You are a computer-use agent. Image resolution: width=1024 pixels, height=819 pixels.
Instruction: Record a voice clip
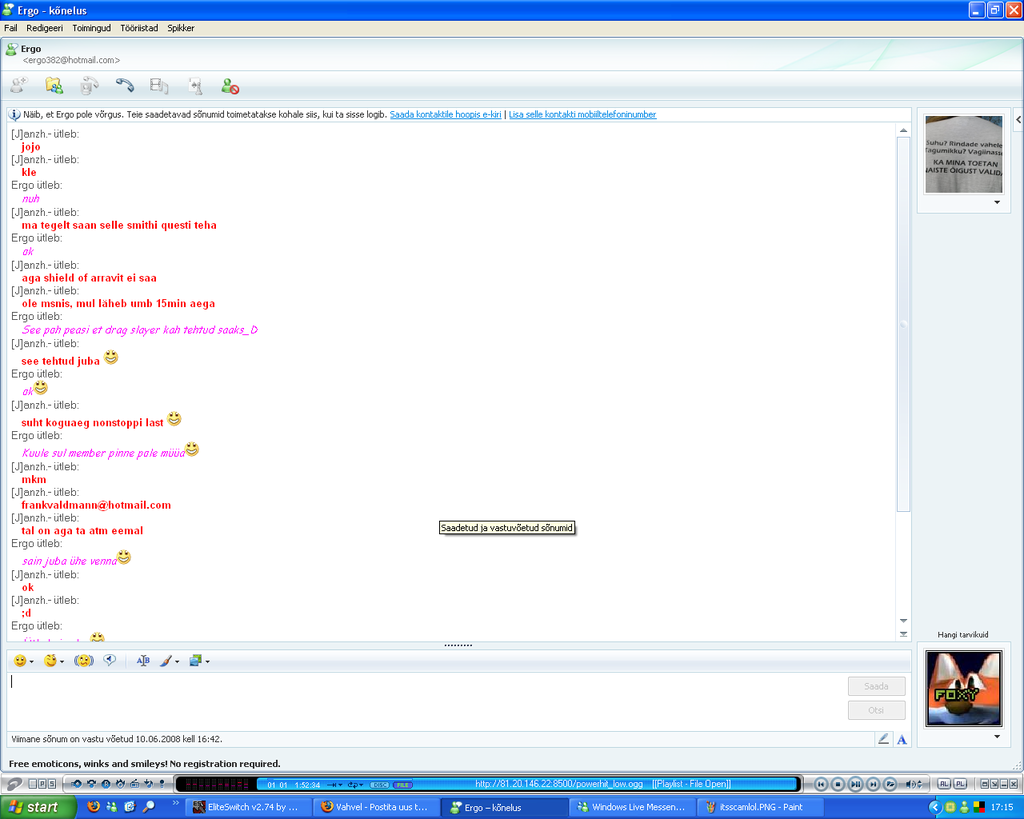pos(110,660)
